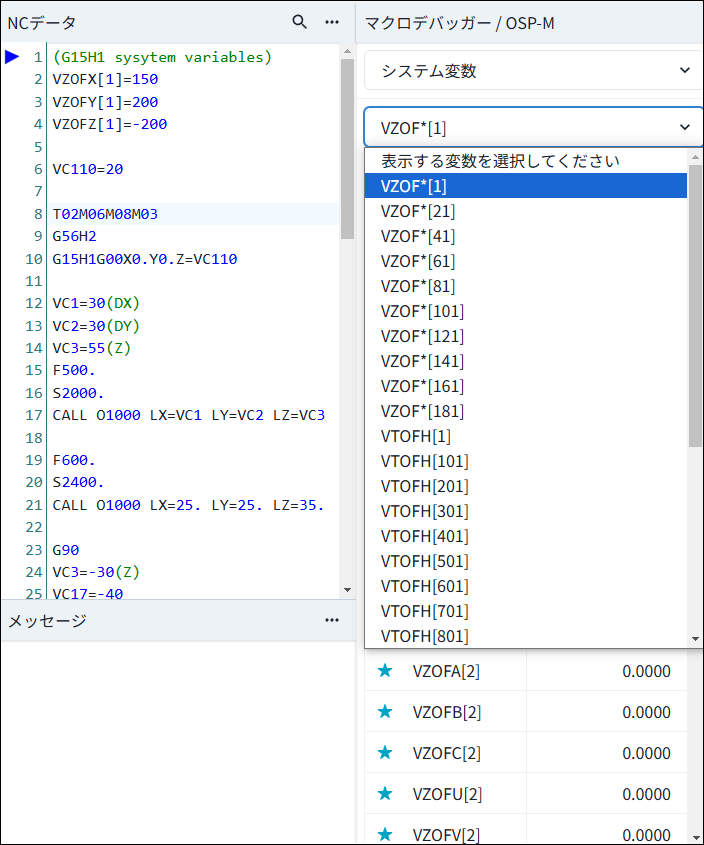Open the システム変数 dropdown
This screenshot has height=845, width=704.
coord(533,71)
